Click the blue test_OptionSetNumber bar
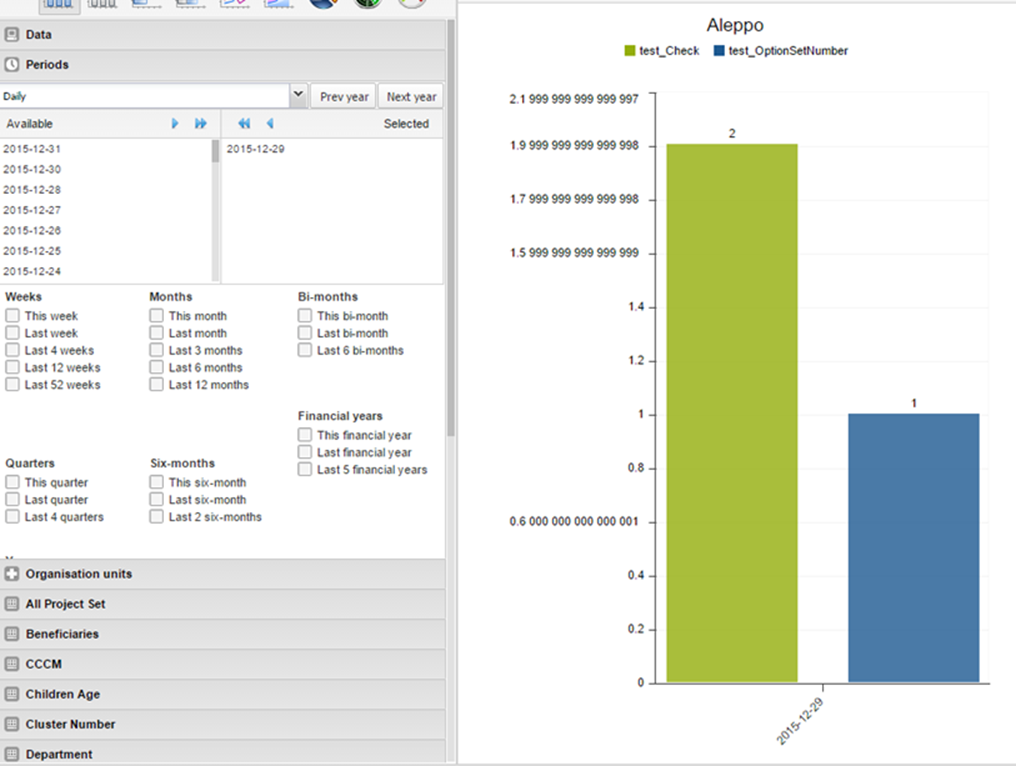Screen dimensions: 1016x766 point(913,548)
